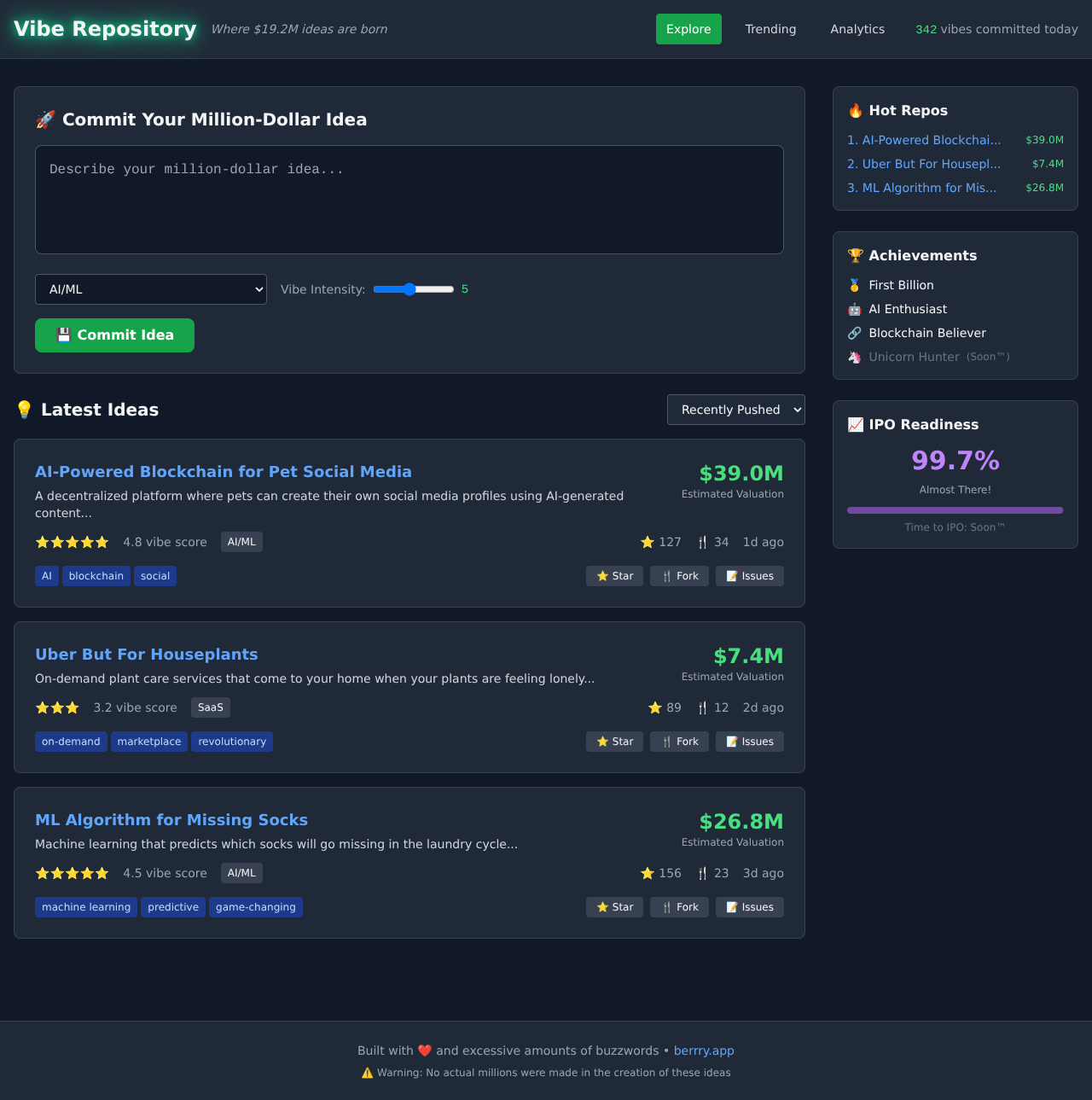
Task: Click the lightbulb icon next to Latest Ideas
Action: 25,410
